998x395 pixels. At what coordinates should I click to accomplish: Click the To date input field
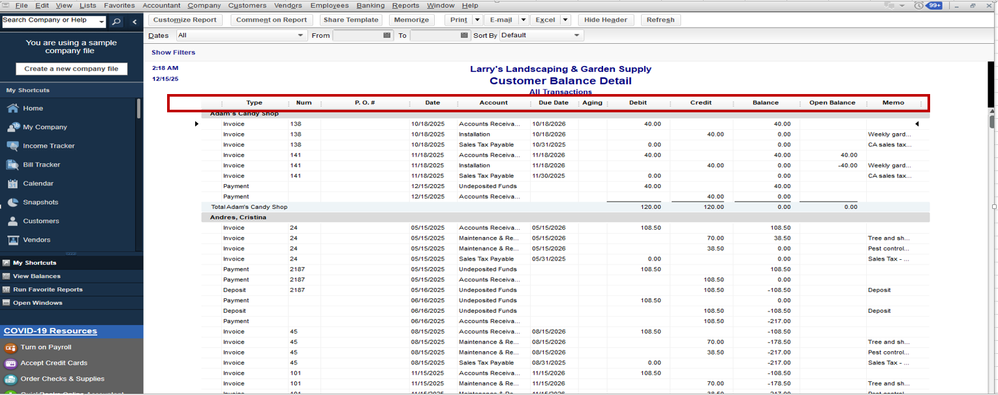(435, 36)
